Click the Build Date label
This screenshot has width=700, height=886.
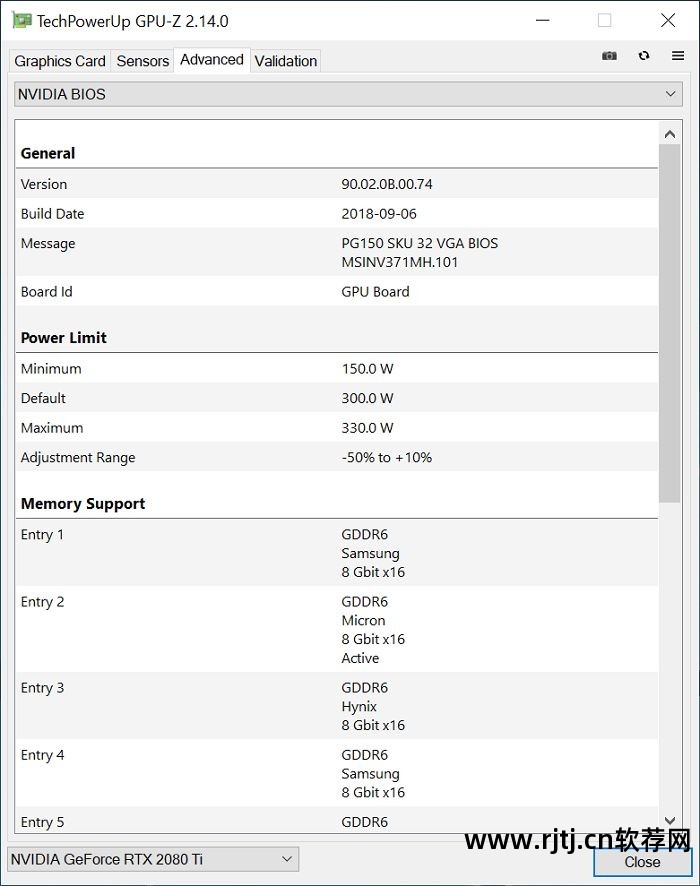[x=53, y=214]
